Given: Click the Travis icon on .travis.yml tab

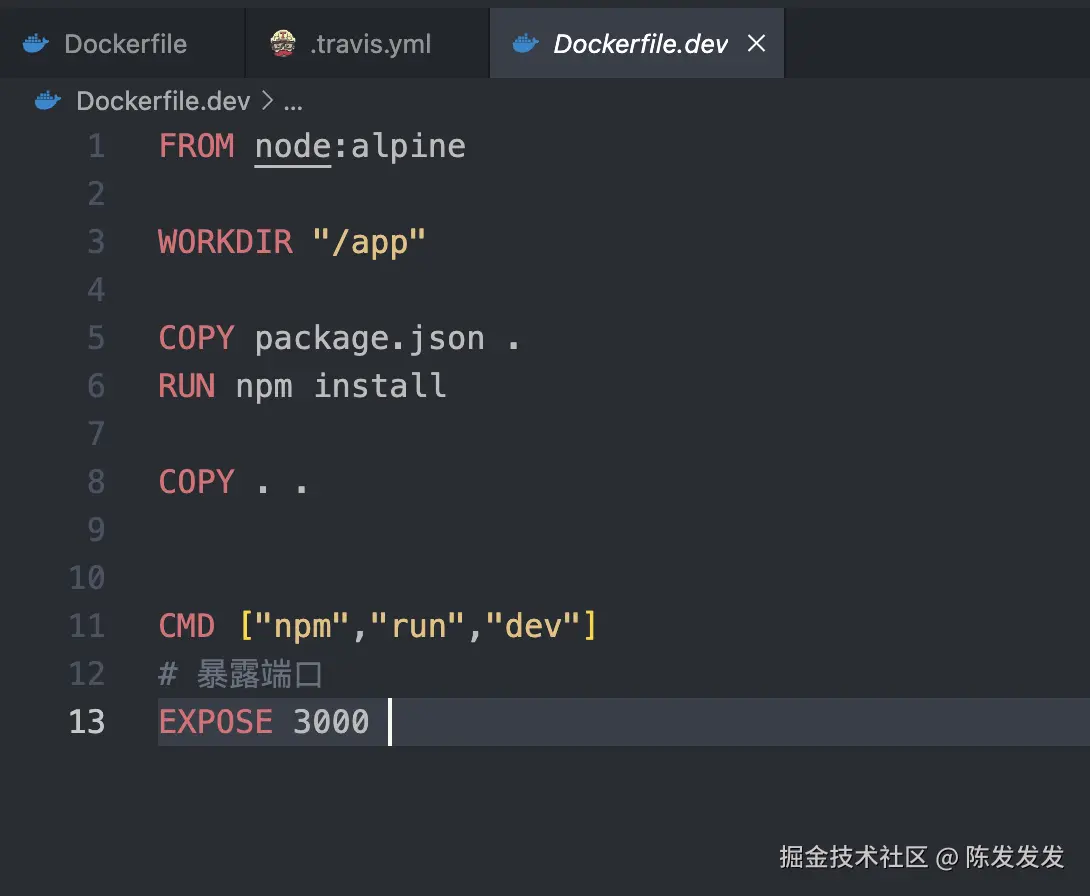Looking at the screenshot, I should pos(283,44).
